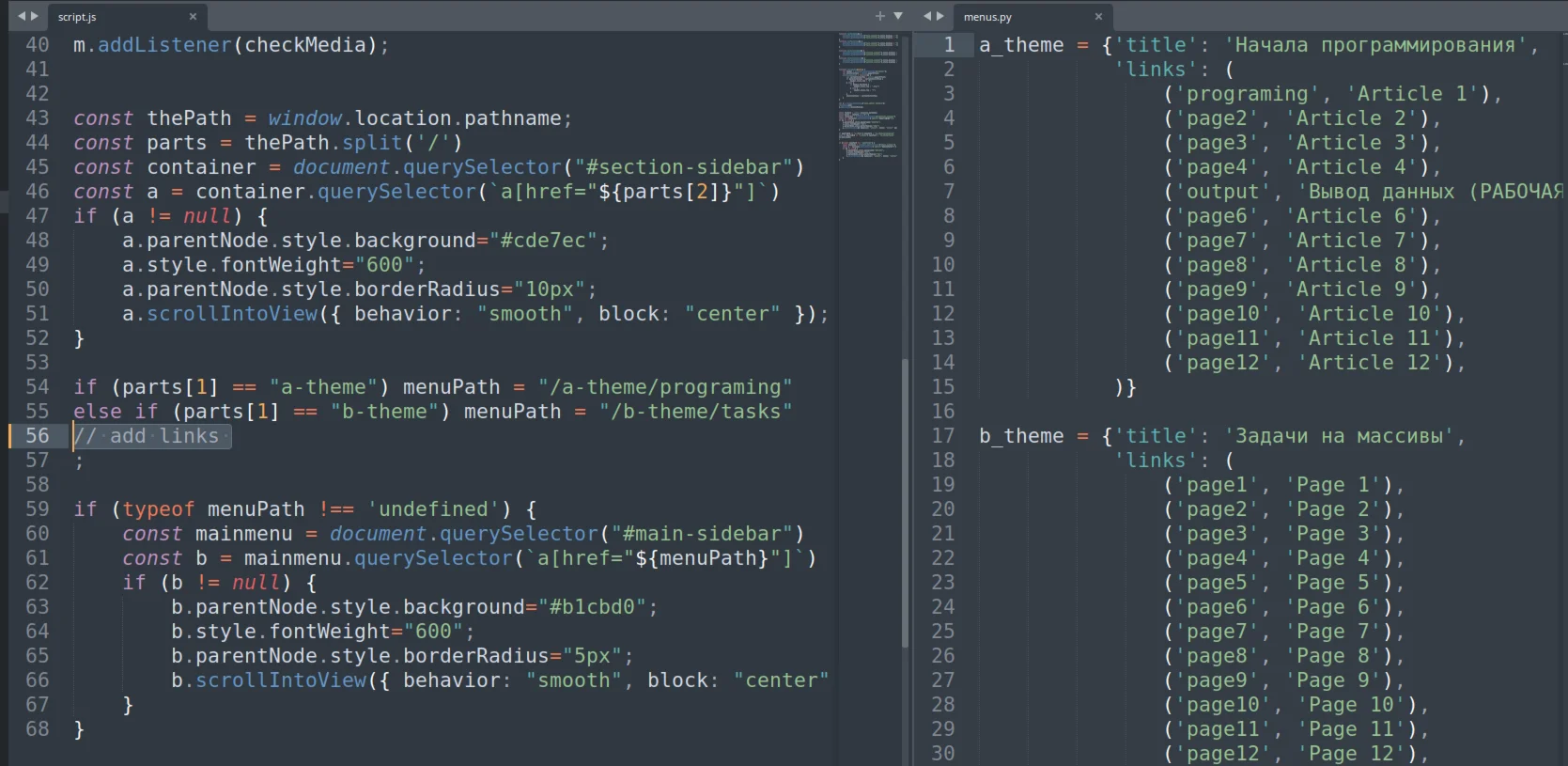Click the next-tab arrow in menus.py pane

pos(940,16)
